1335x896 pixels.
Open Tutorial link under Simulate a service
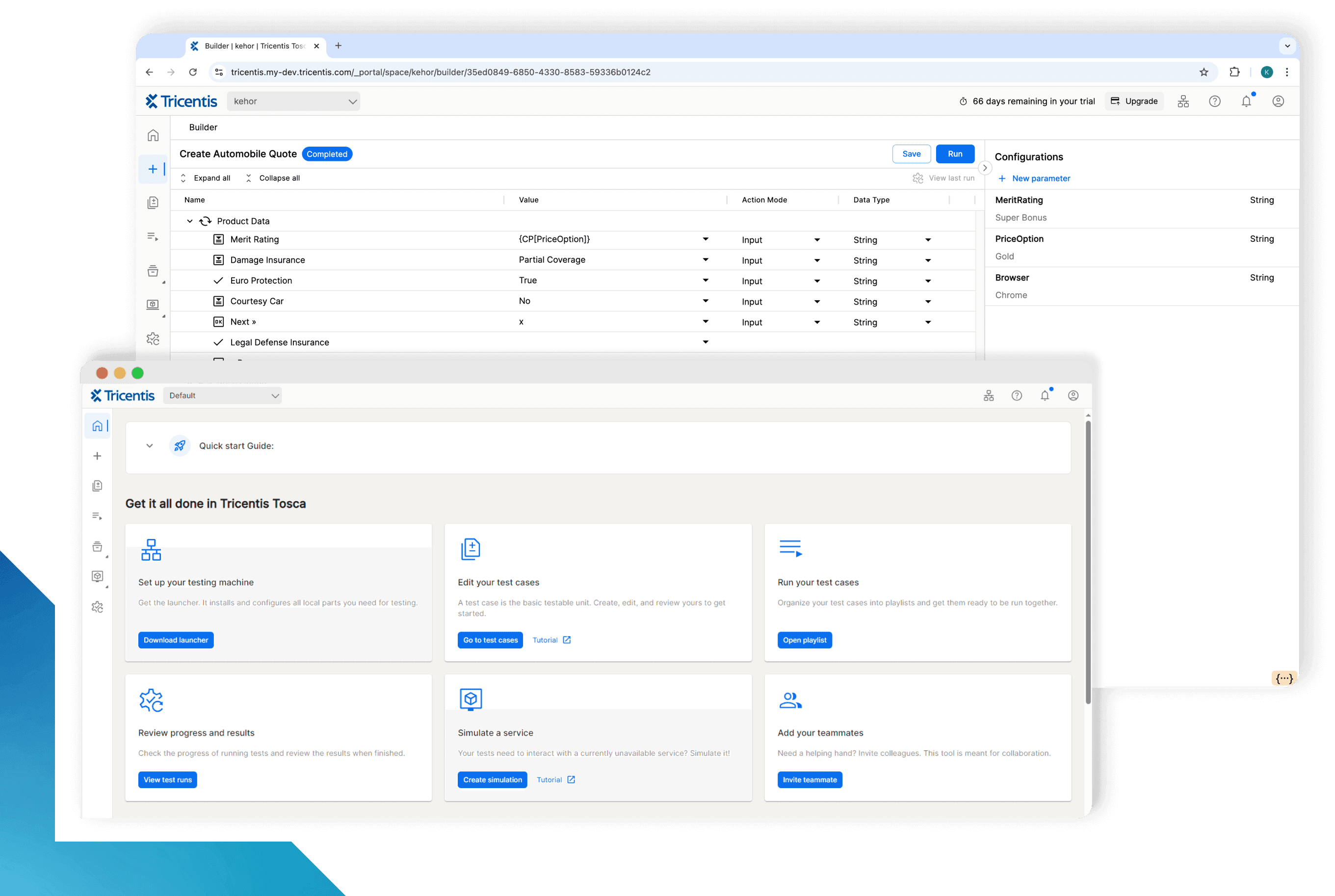click(x=555, y=779)
